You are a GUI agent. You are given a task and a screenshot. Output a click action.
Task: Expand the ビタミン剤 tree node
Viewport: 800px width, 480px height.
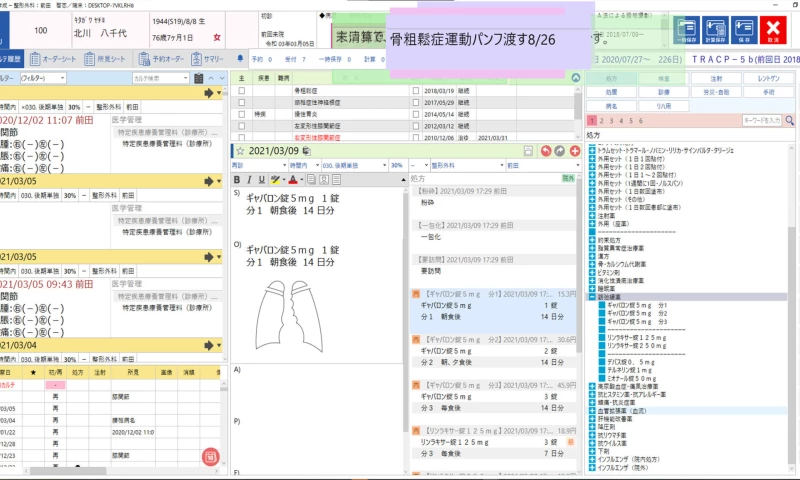592,272
